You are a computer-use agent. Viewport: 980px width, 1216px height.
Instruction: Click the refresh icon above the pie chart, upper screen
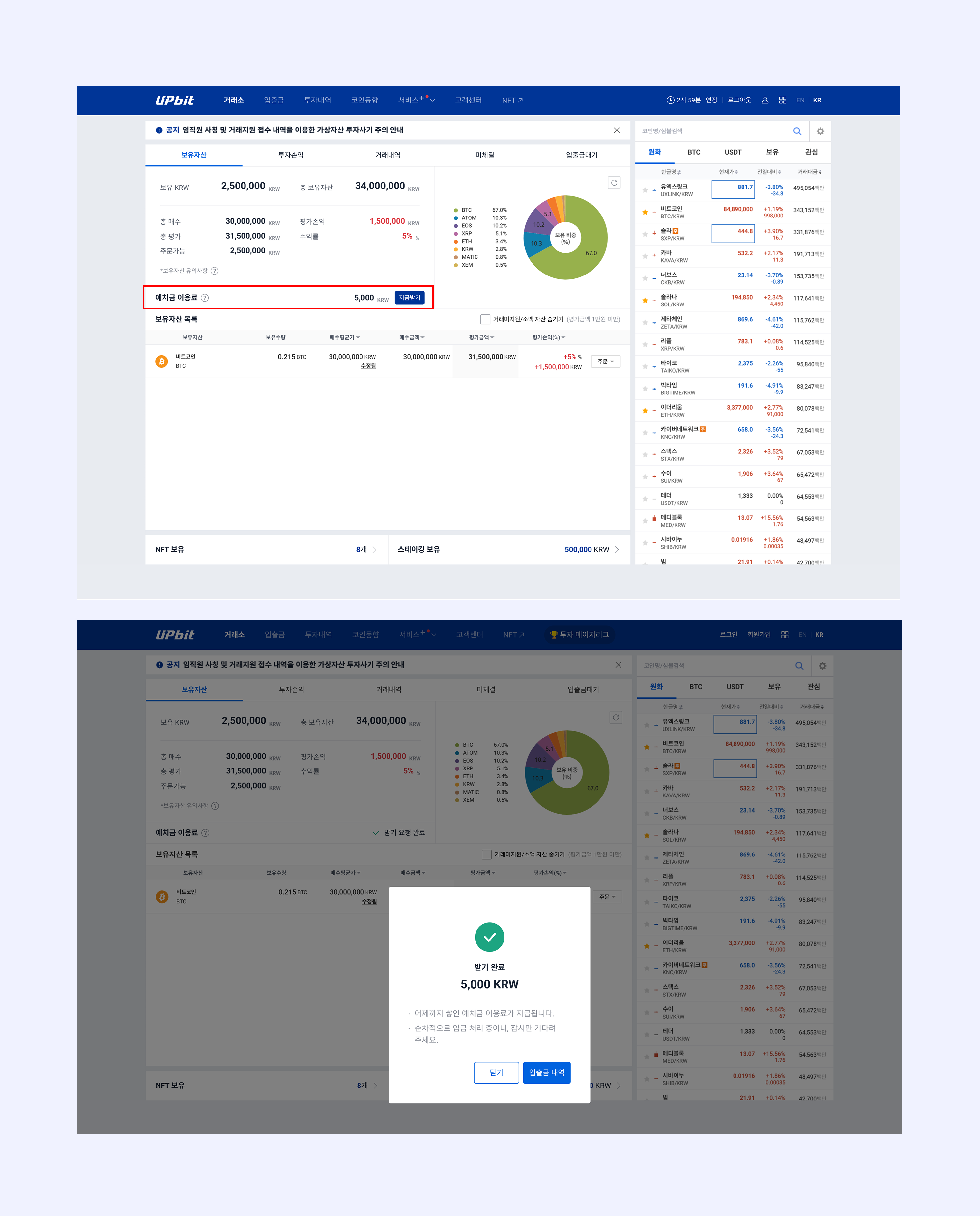pos(614,182)
